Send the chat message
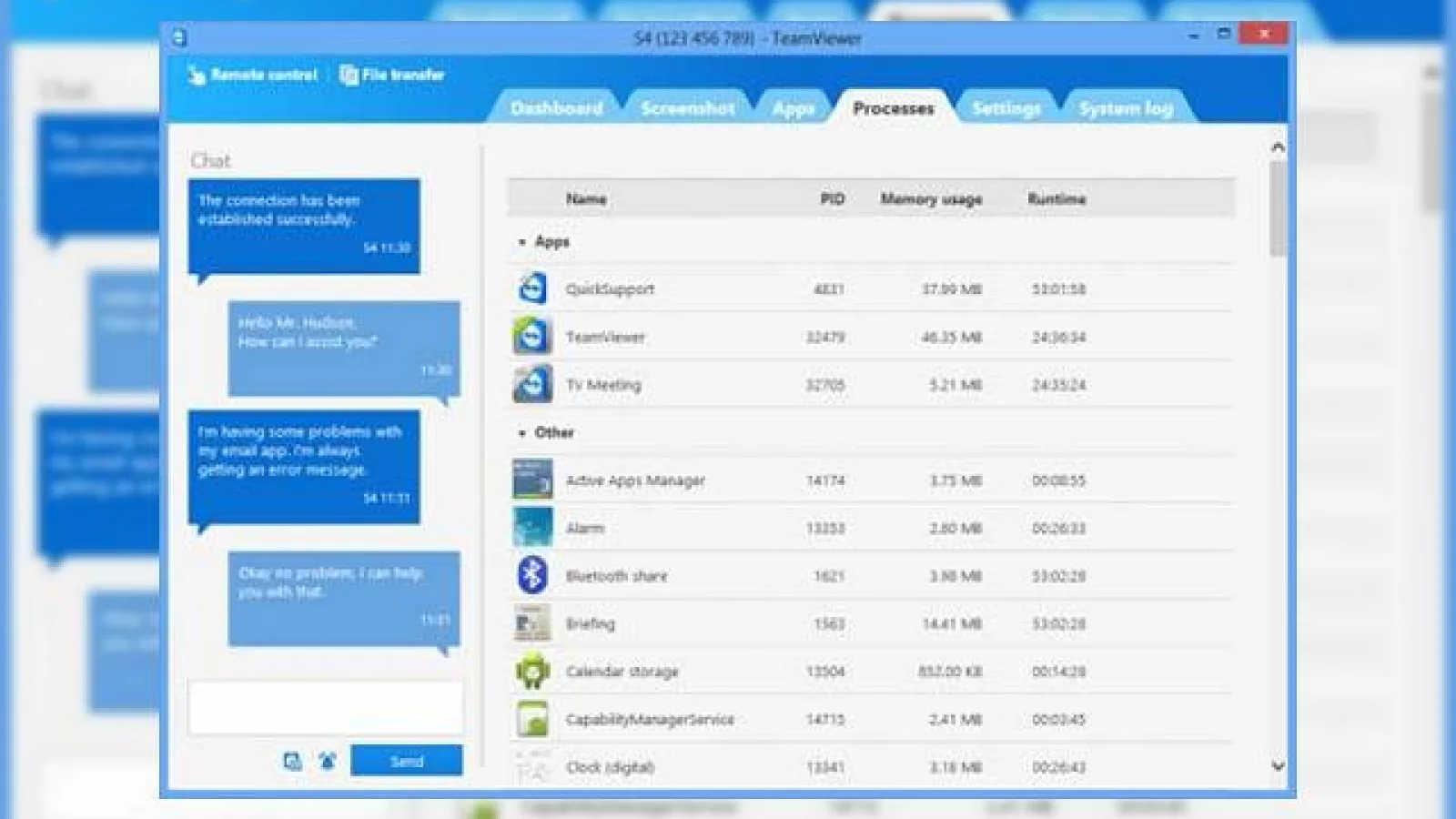 [x=407, y=761]
